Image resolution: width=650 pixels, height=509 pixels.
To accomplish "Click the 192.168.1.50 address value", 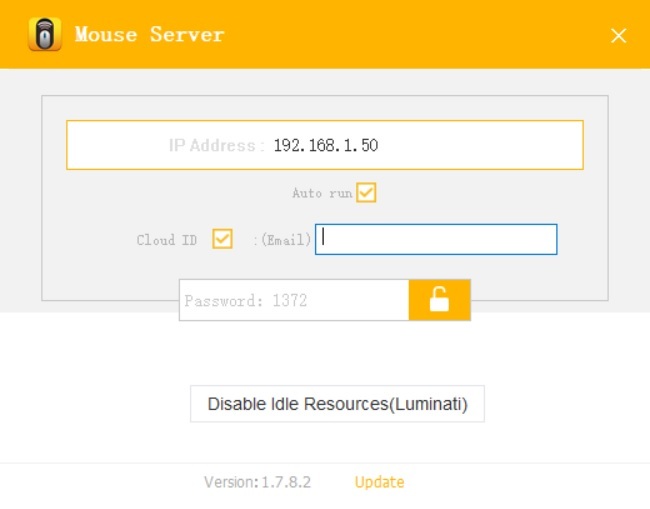I will (x=325, y=145).
